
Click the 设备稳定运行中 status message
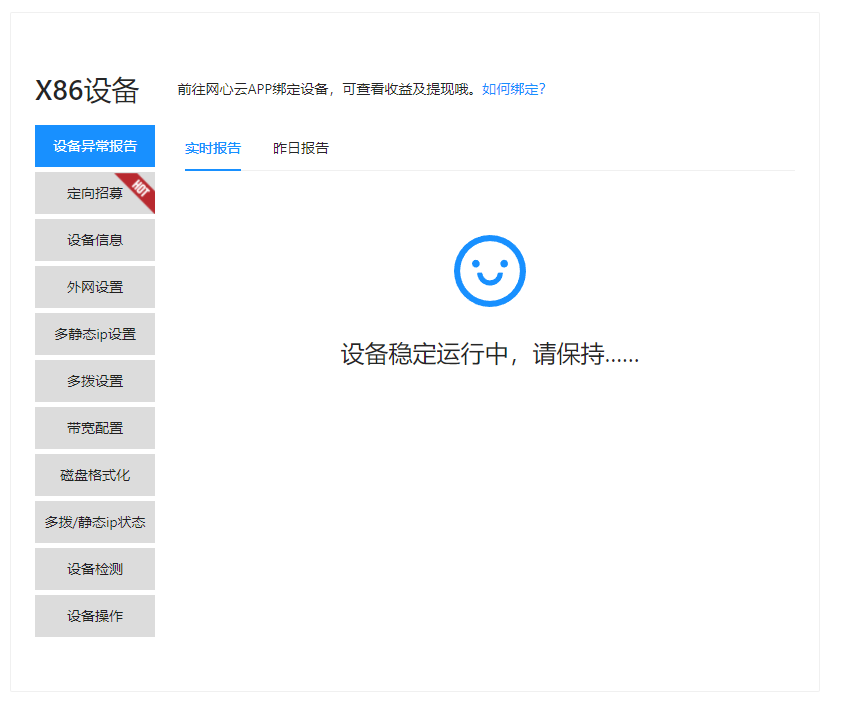(x=489, y=354)
